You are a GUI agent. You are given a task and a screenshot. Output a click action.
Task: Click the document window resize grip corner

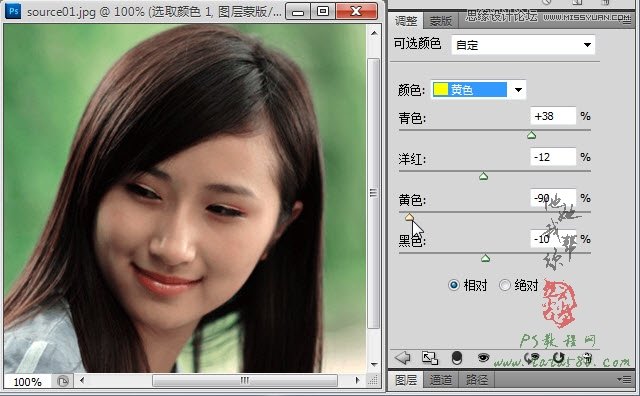click(373, 380)
